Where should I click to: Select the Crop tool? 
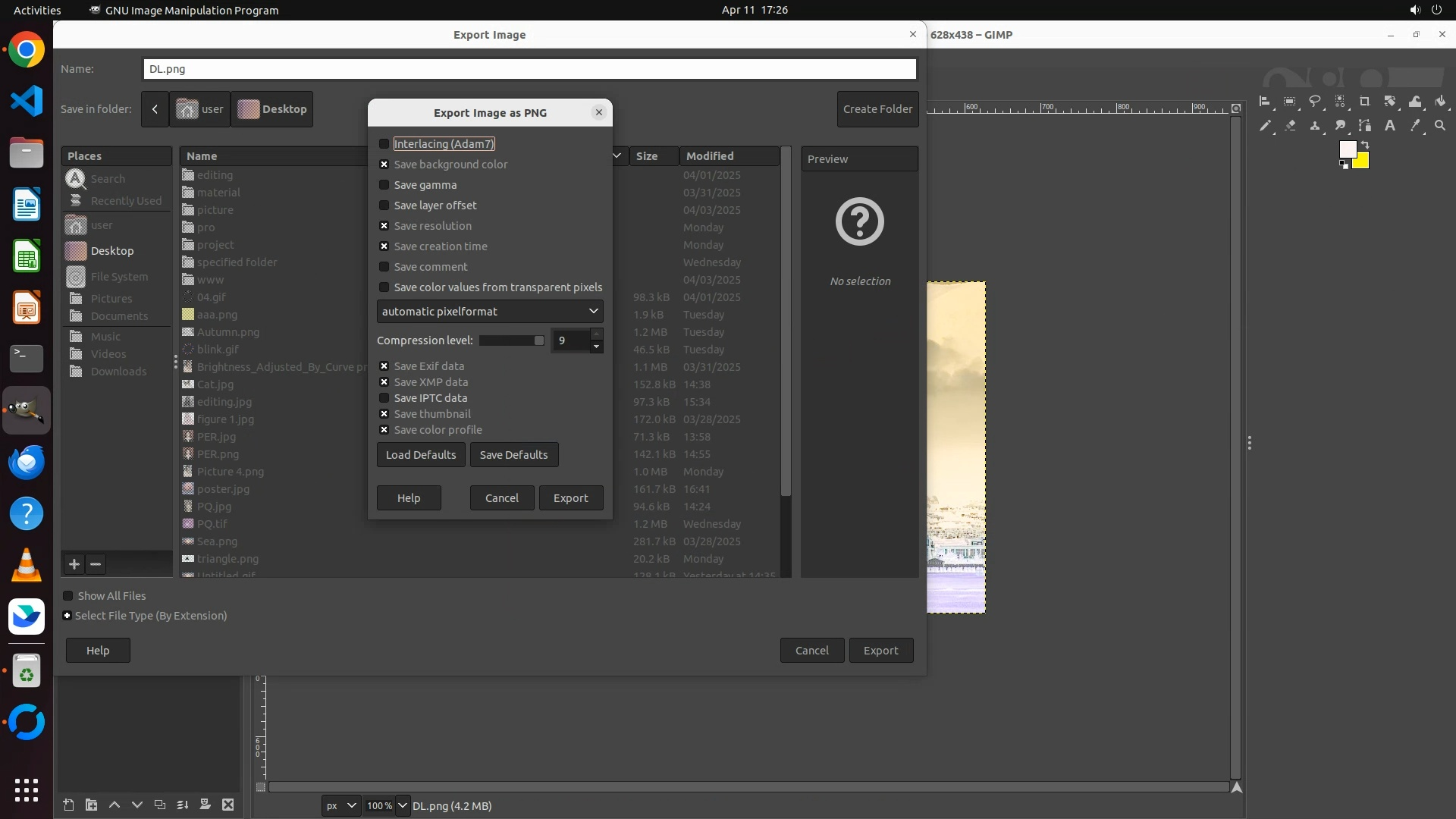tap(1365, 101)
